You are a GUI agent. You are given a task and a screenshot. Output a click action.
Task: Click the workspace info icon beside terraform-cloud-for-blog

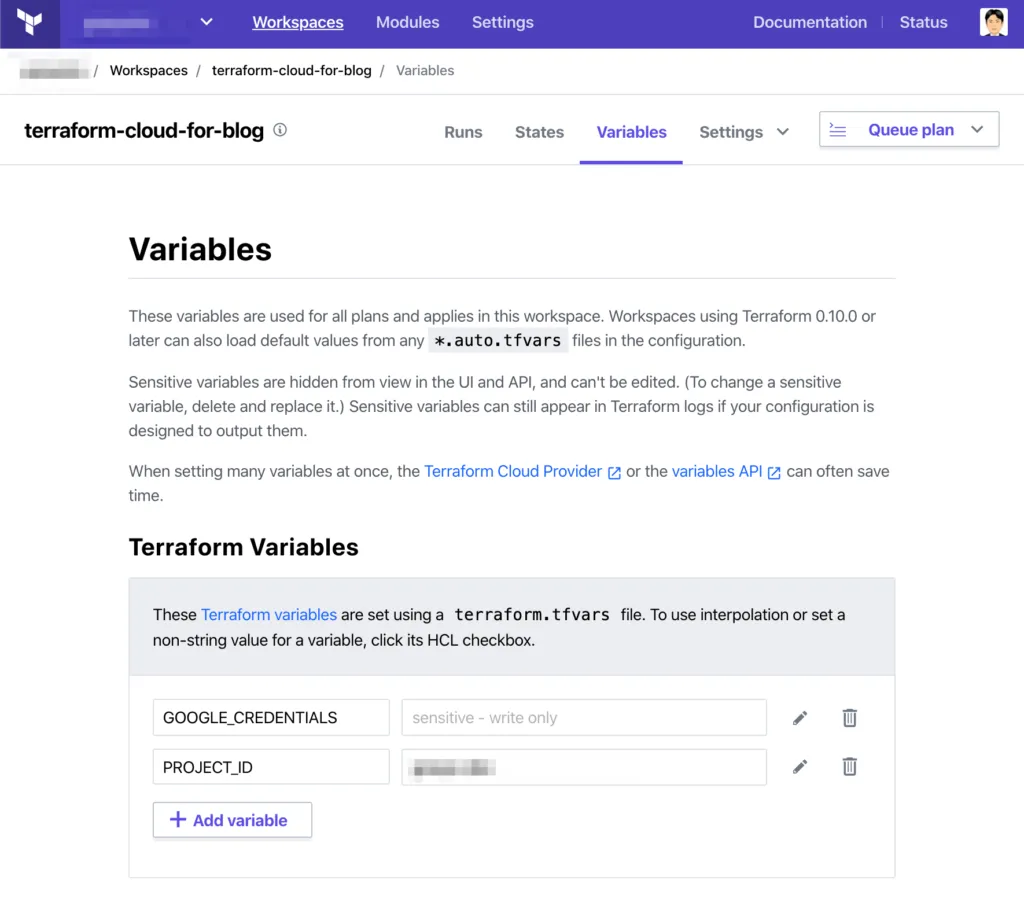pos(280,130)
